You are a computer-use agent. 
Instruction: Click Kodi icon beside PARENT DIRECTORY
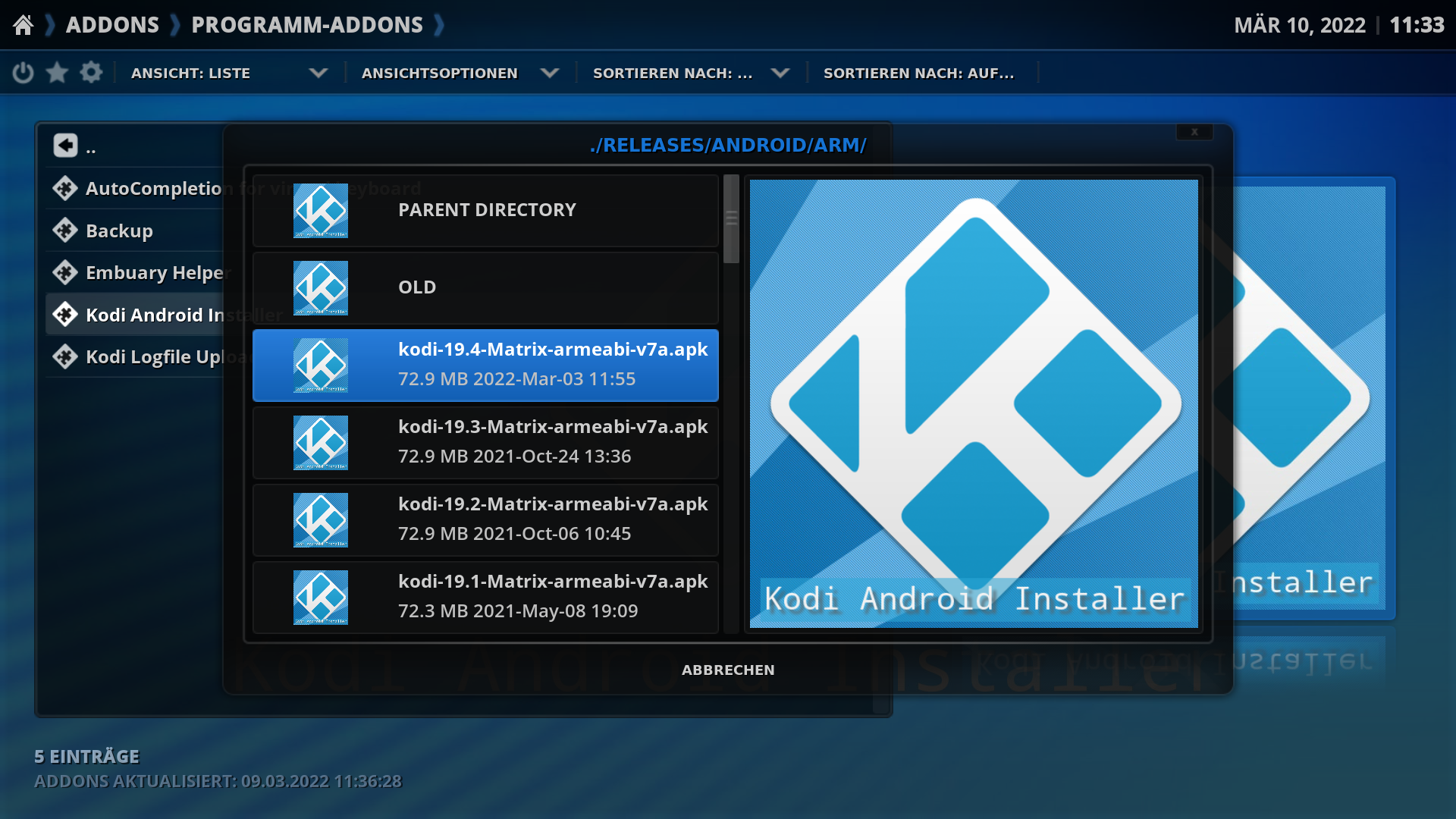point(321,210)
